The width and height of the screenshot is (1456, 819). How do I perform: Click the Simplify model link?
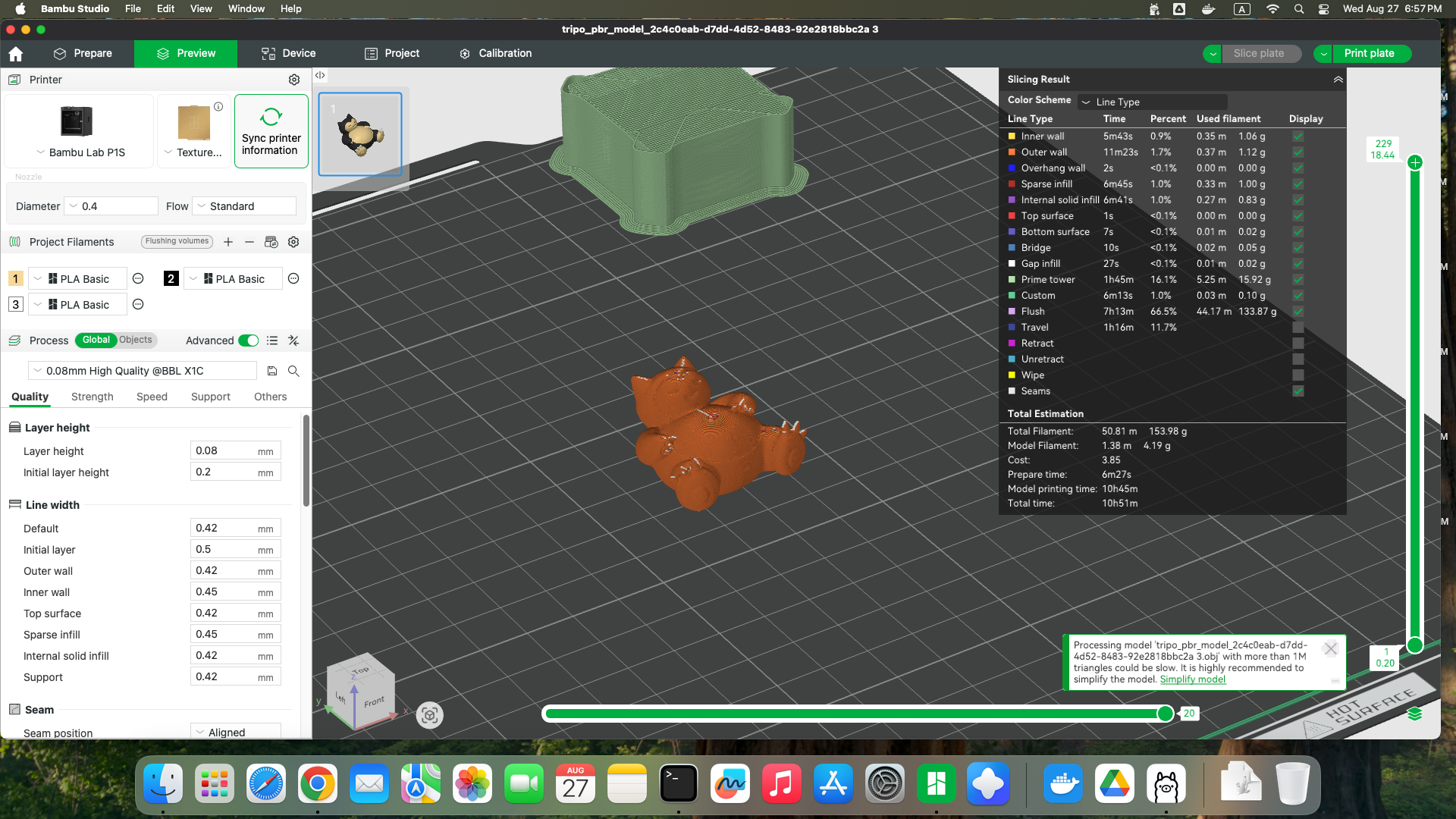(1192, 679)
